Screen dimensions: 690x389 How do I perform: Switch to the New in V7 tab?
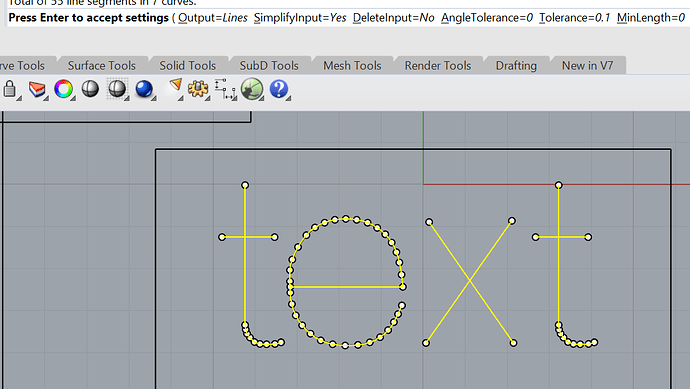[587, 66]
